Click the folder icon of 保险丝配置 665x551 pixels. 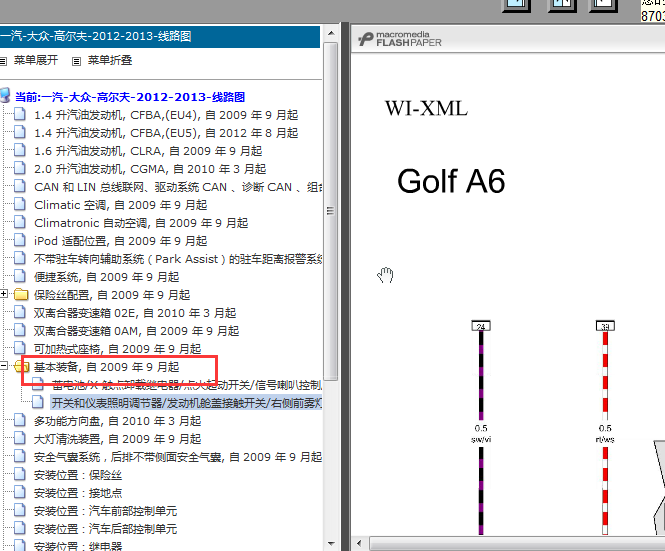coord(21,294)
